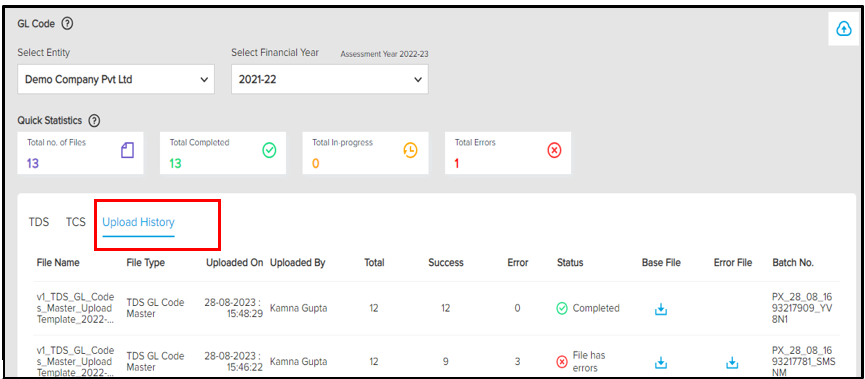Open GL Code help question mark

(x=67, y=24)
